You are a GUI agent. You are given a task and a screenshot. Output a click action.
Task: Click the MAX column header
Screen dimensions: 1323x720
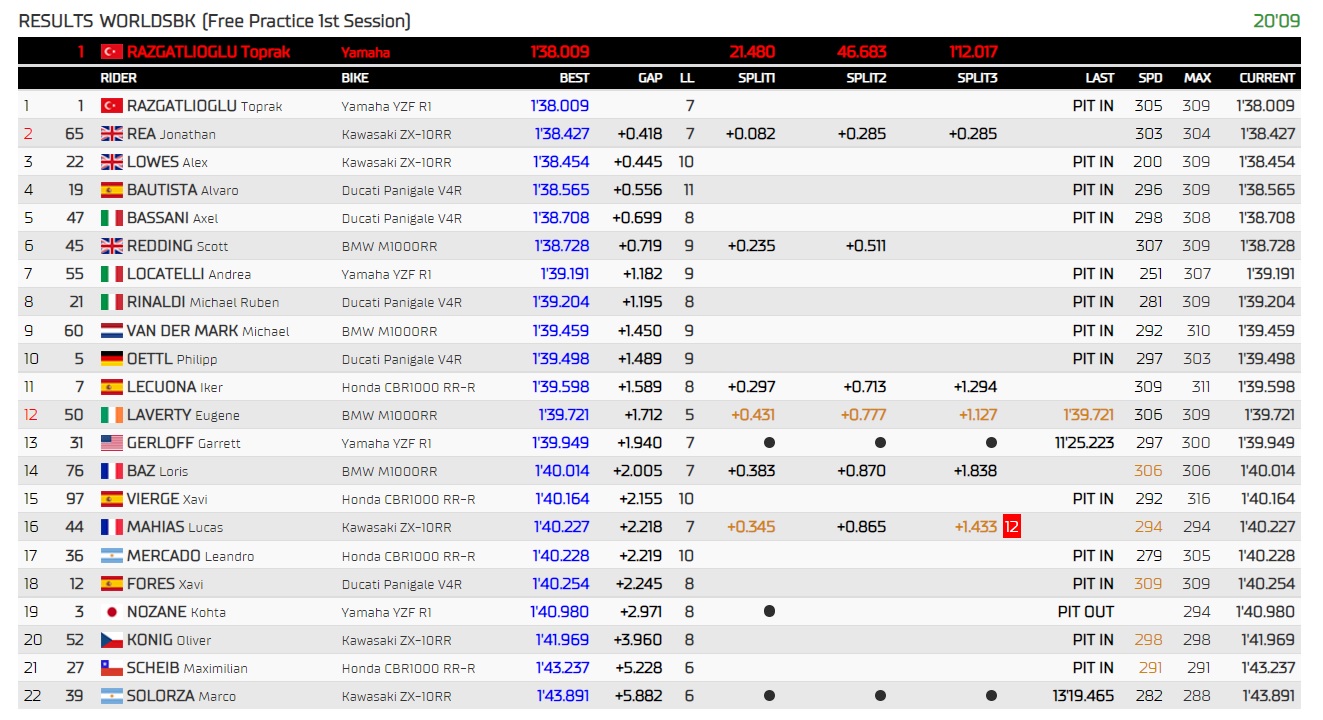pyautogui.click(x=1197, y=78)
